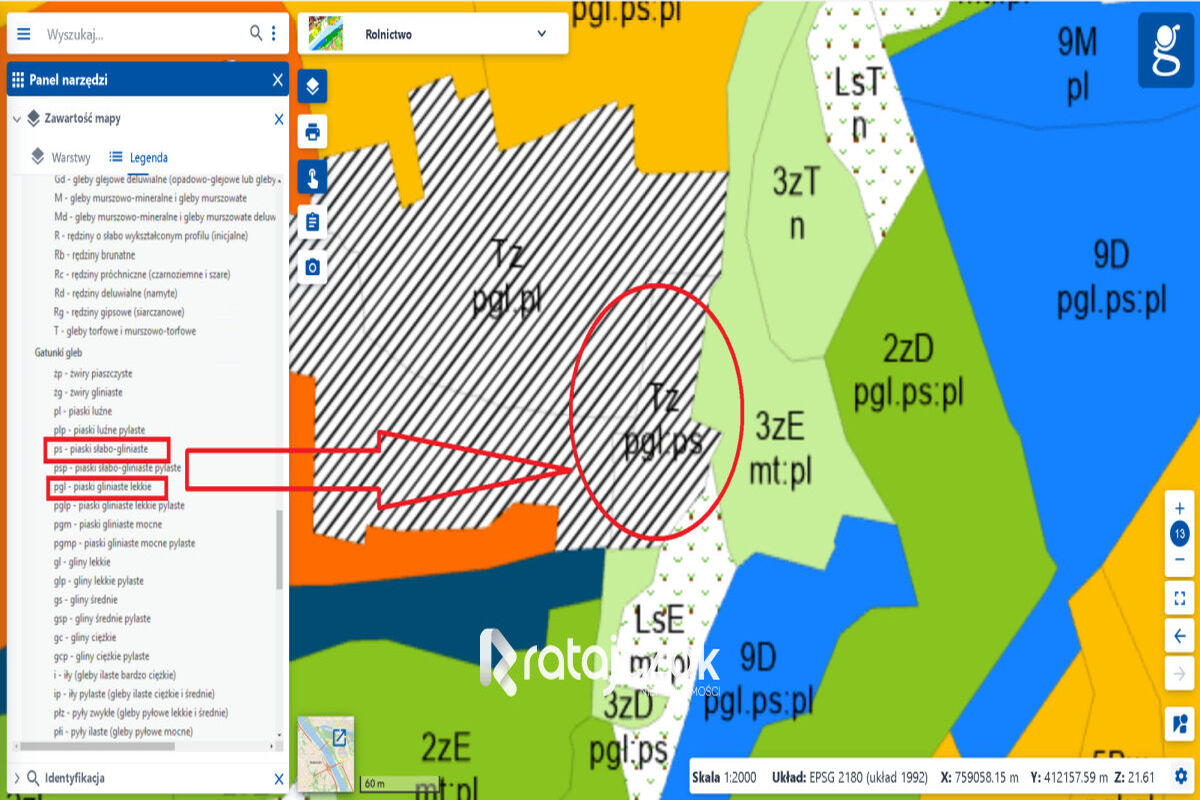Select legend row 'gc - gliny ciężkie'

[85, 637]
